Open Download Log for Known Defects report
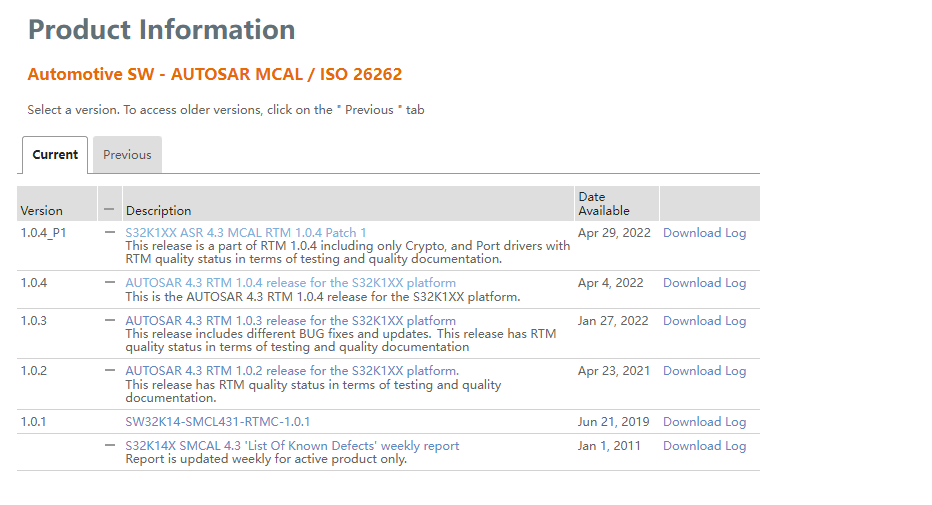 tap(704, 446)
